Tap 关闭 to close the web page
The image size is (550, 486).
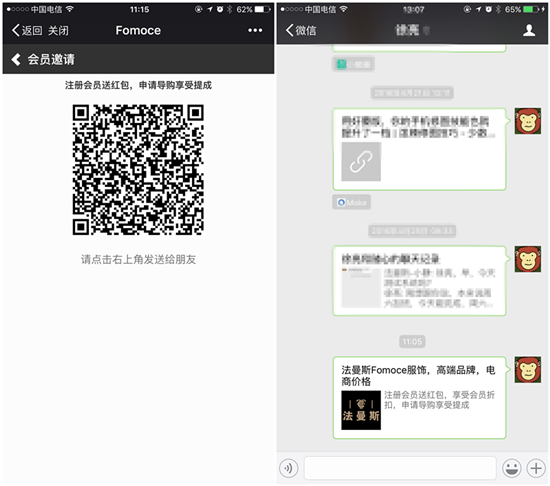(58, 31)
